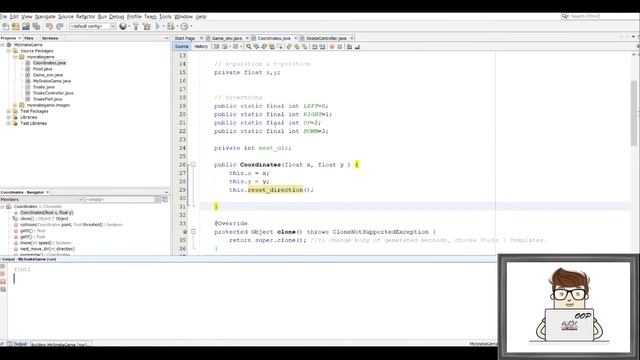Open dropdown arrow next to Debug icon
Image resolution: width=640 pixels, height=360 pixels.
[177, 27]
